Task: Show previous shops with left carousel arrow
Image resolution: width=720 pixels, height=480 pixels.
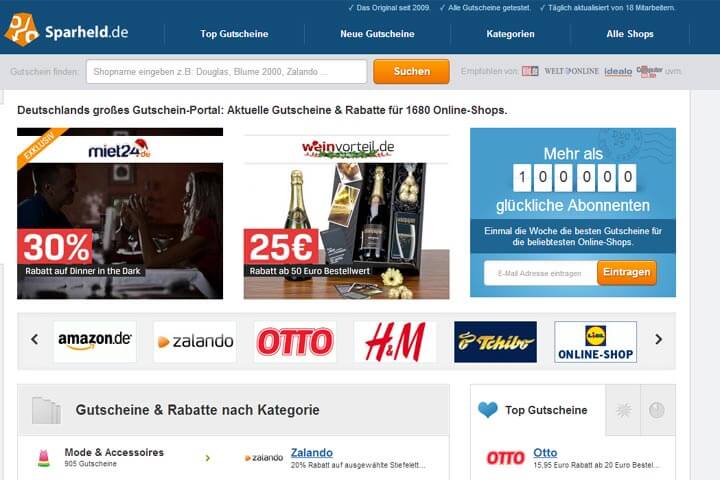Action: click(x=34, y=339)
